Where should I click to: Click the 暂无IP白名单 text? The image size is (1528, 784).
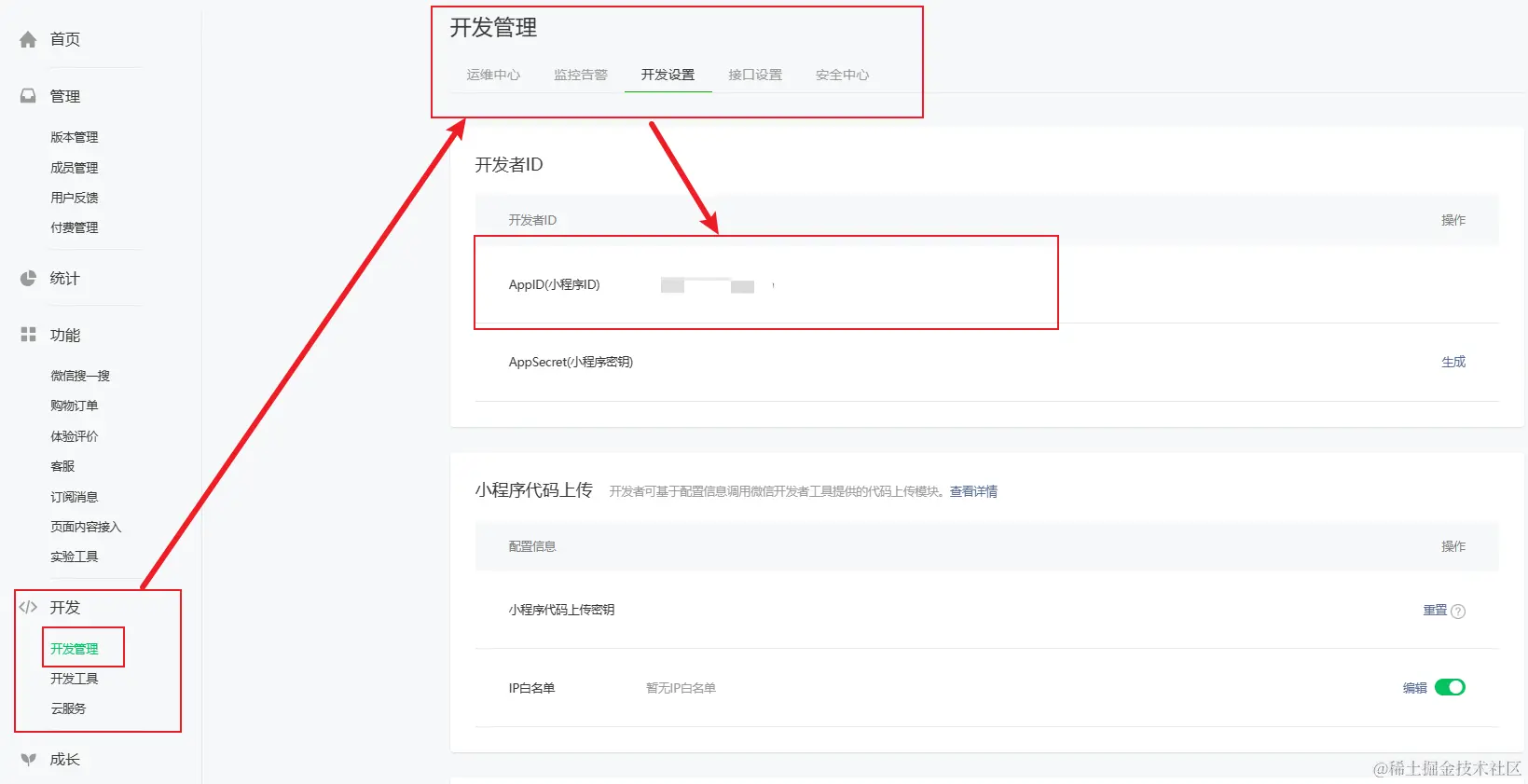coord(681,688)
